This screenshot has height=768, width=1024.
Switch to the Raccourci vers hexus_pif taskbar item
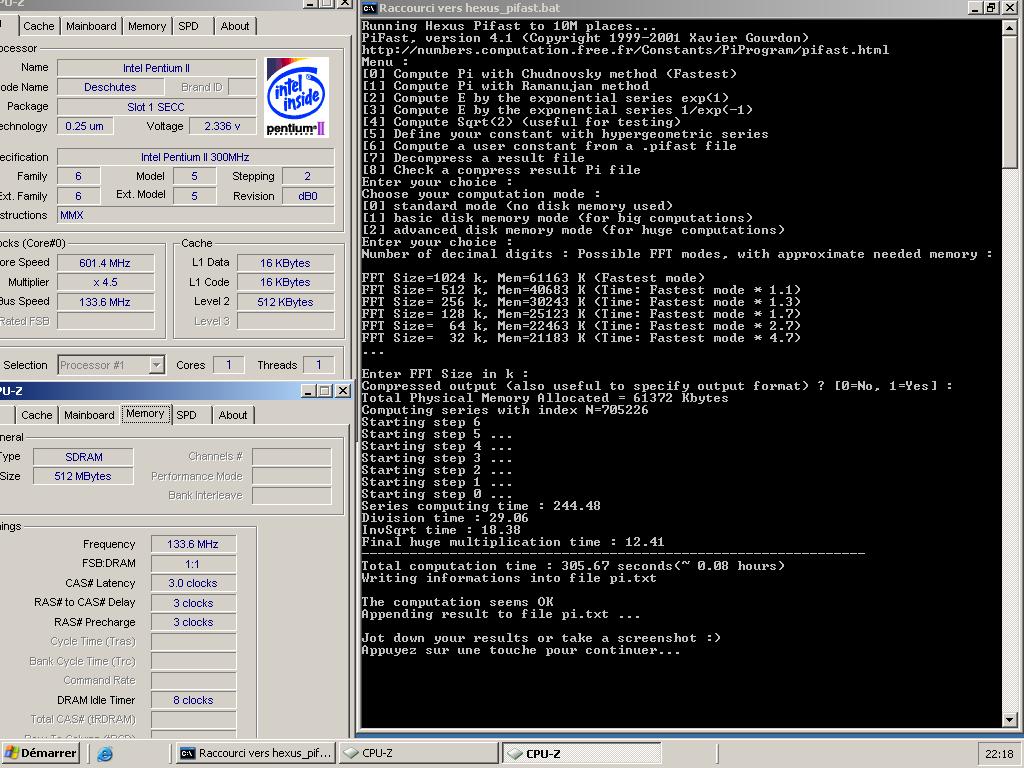coord(256,753)
